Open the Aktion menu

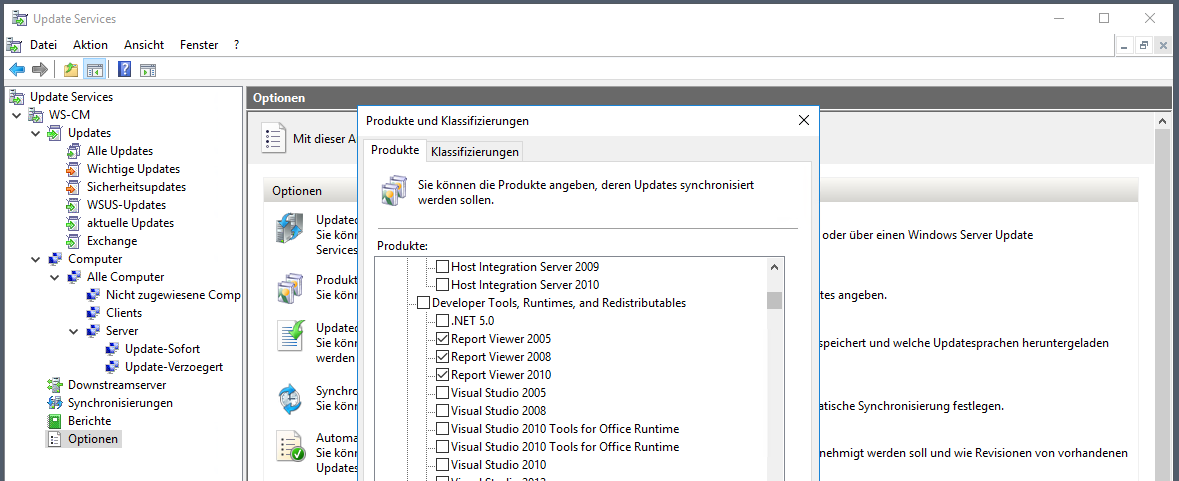pos(90,45)
